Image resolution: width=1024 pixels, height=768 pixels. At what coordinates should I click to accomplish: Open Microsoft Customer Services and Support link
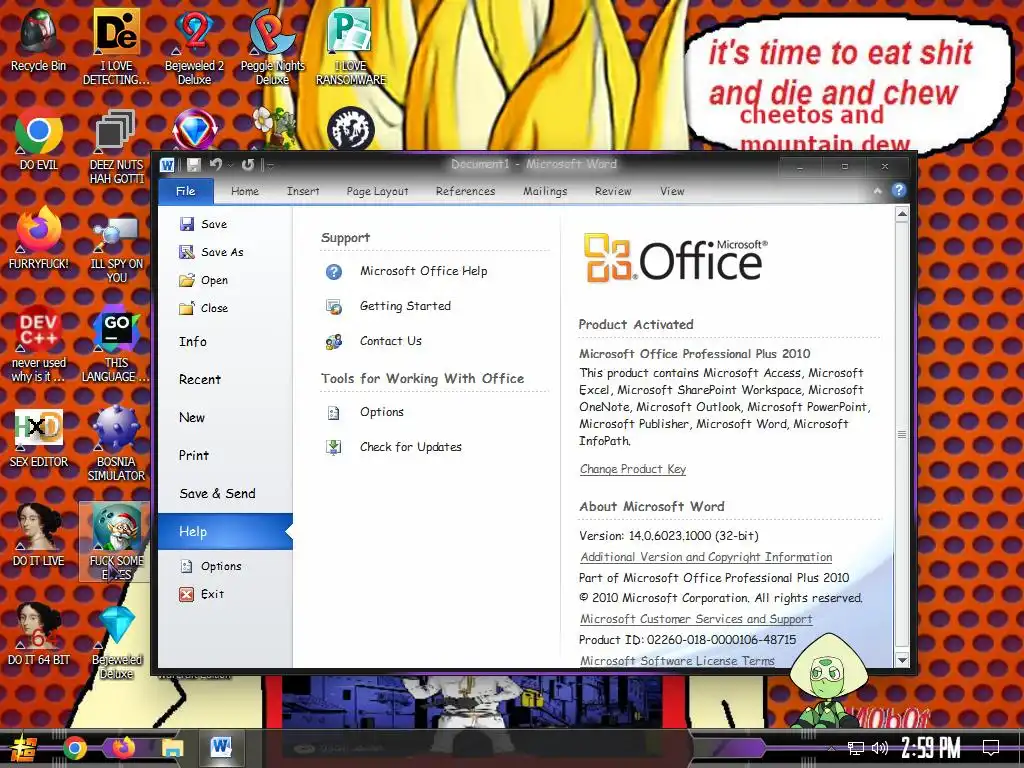tap(696, 619)
